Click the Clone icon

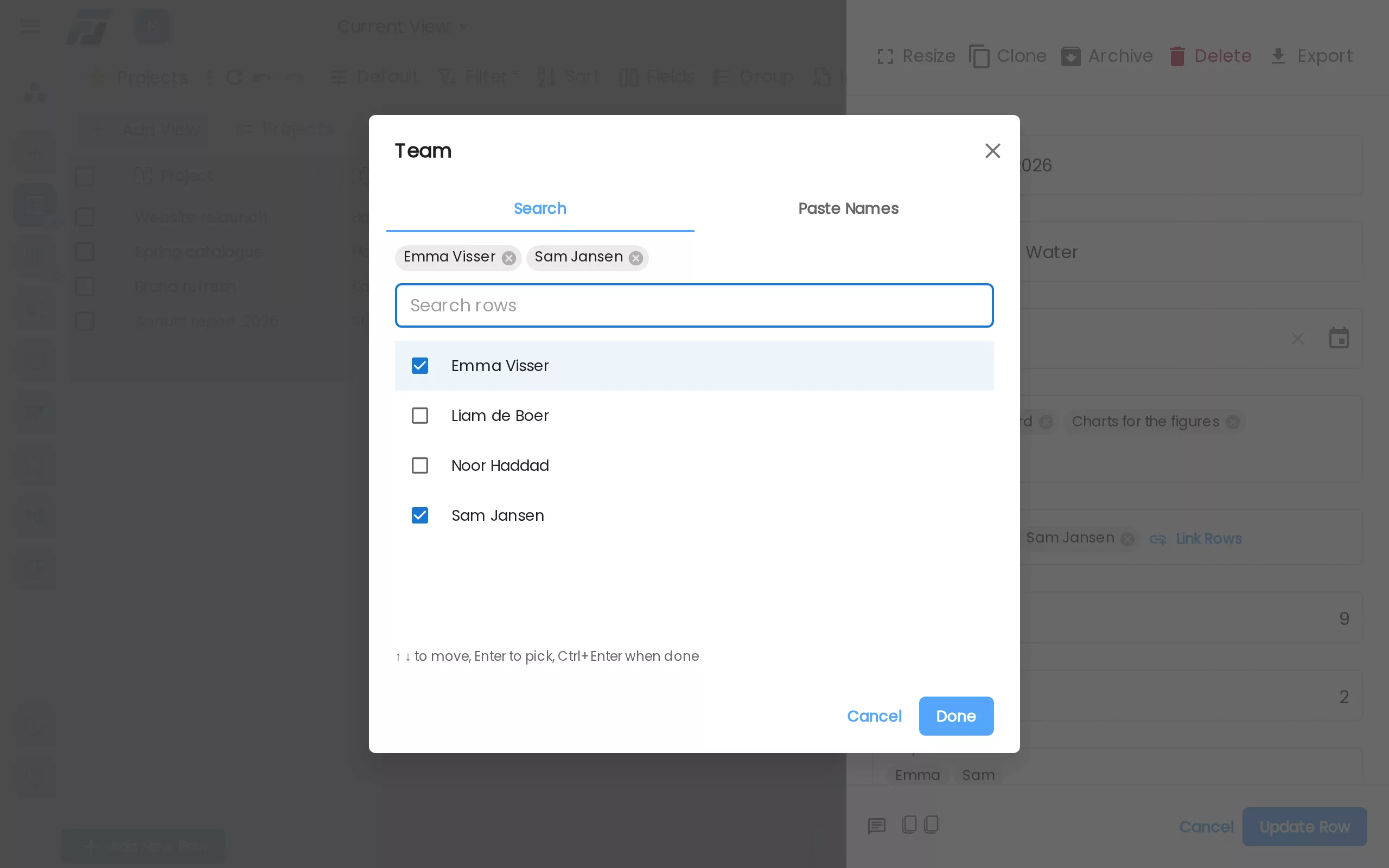coord(979,56)
